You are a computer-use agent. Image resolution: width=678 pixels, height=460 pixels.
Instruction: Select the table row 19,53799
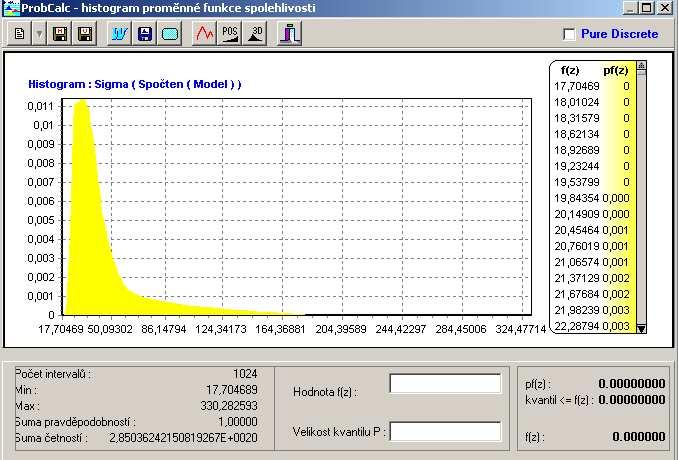(x=592, y=182)
